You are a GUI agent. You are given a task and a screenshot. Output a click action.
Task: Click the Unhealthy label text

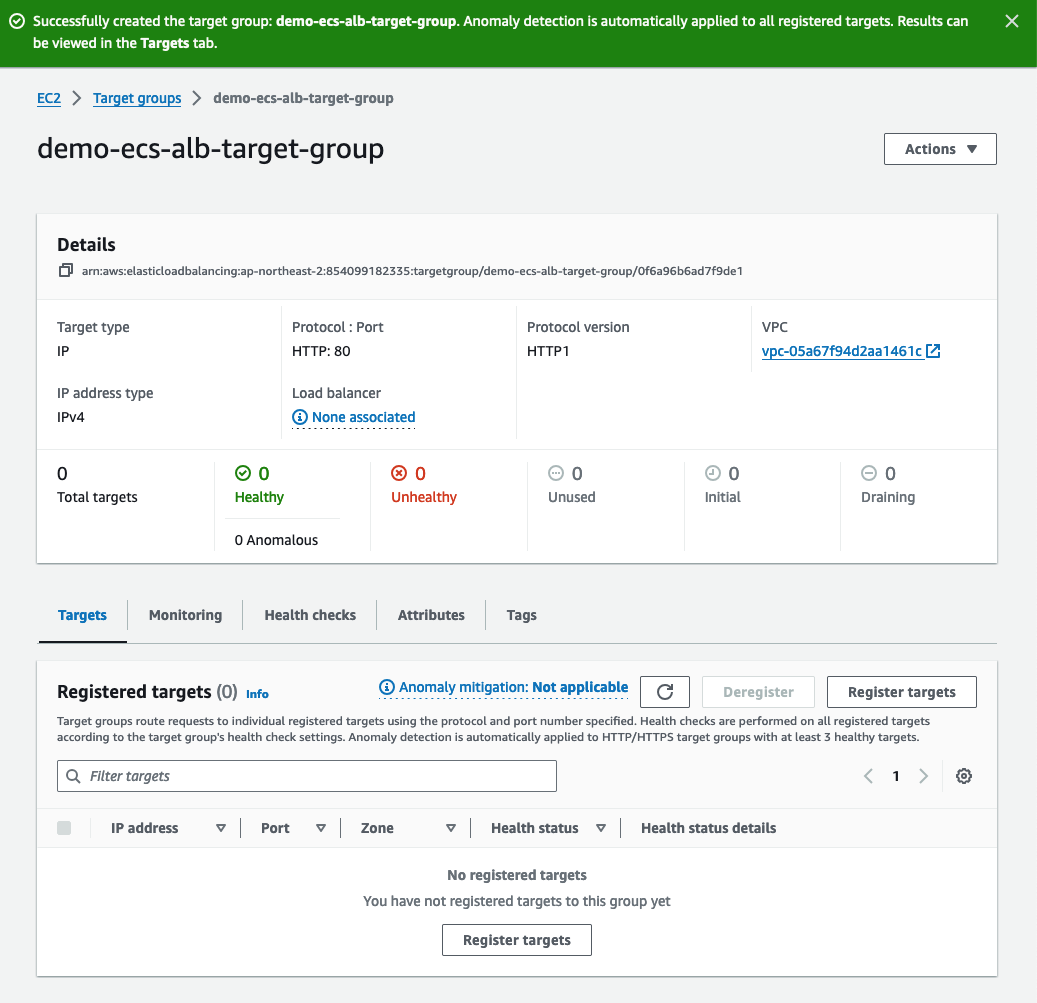click(x=424, y=497)
